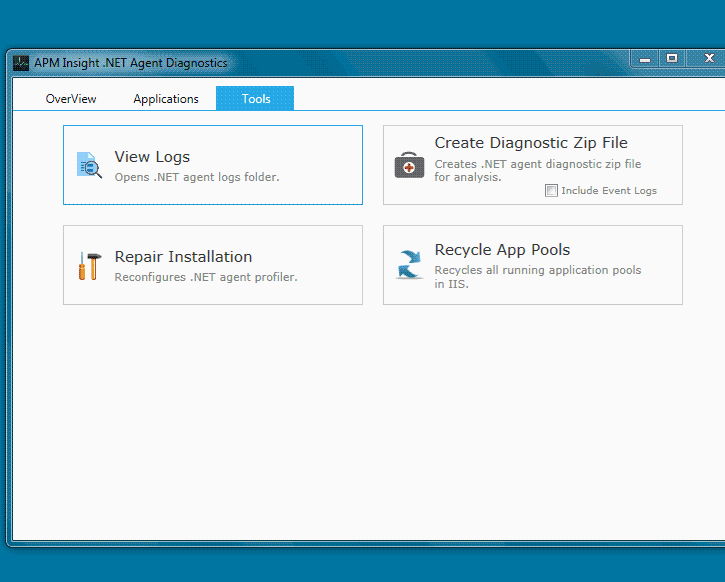Viewport: 725px width, 582px height.
Task: Click the first-aid kit Diagnostic Zip icon
Action: coord(409,165)
